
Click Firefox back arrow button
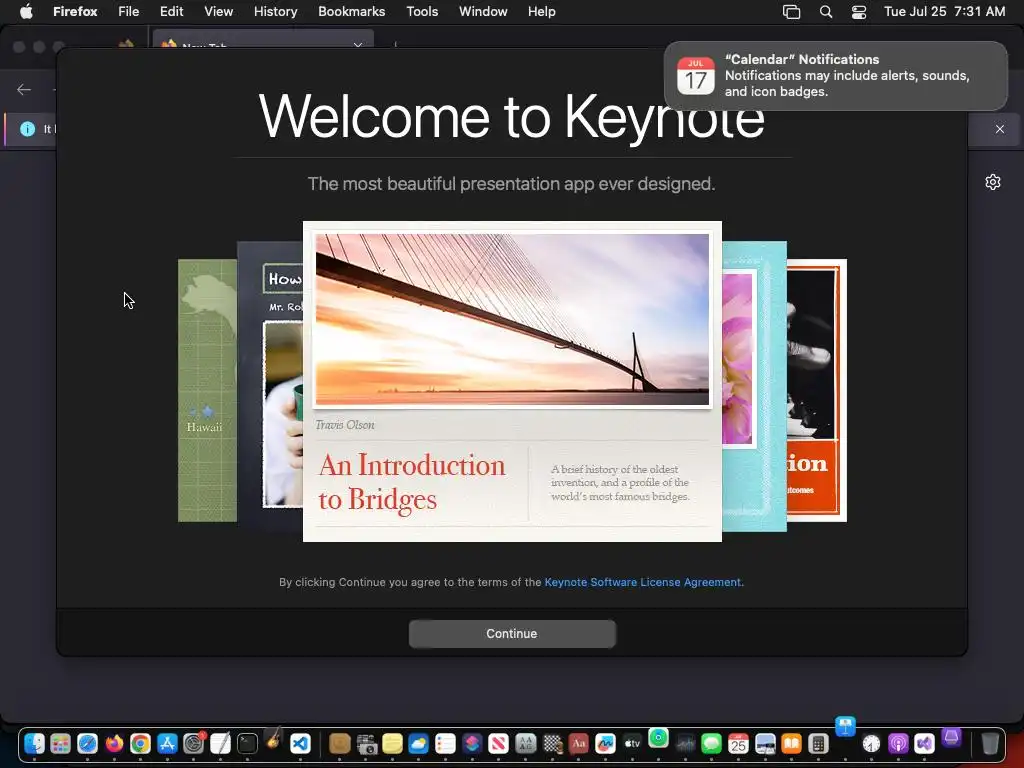coord(24,89)
